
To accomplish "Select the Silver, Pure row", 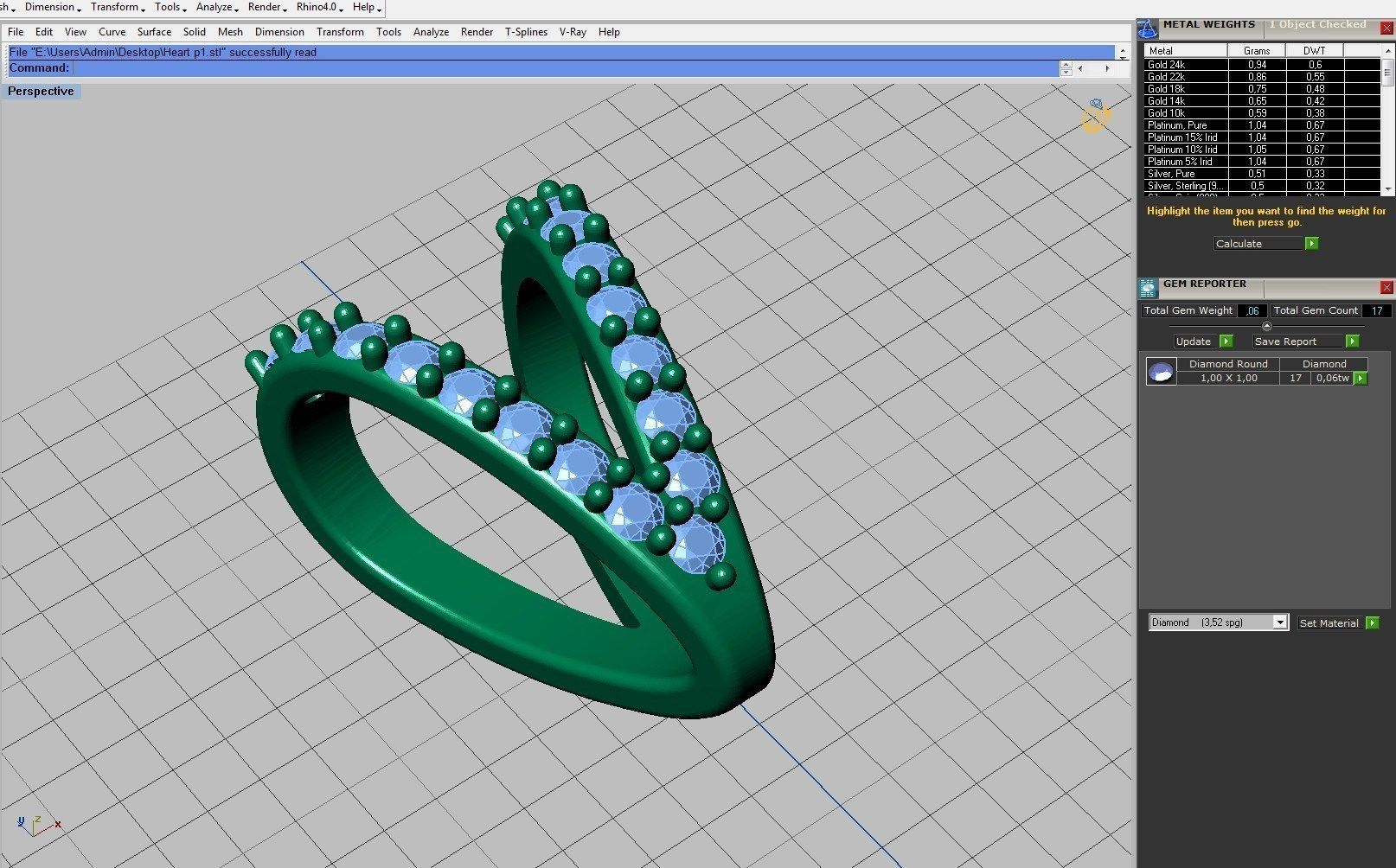I will pos(1262,174).
